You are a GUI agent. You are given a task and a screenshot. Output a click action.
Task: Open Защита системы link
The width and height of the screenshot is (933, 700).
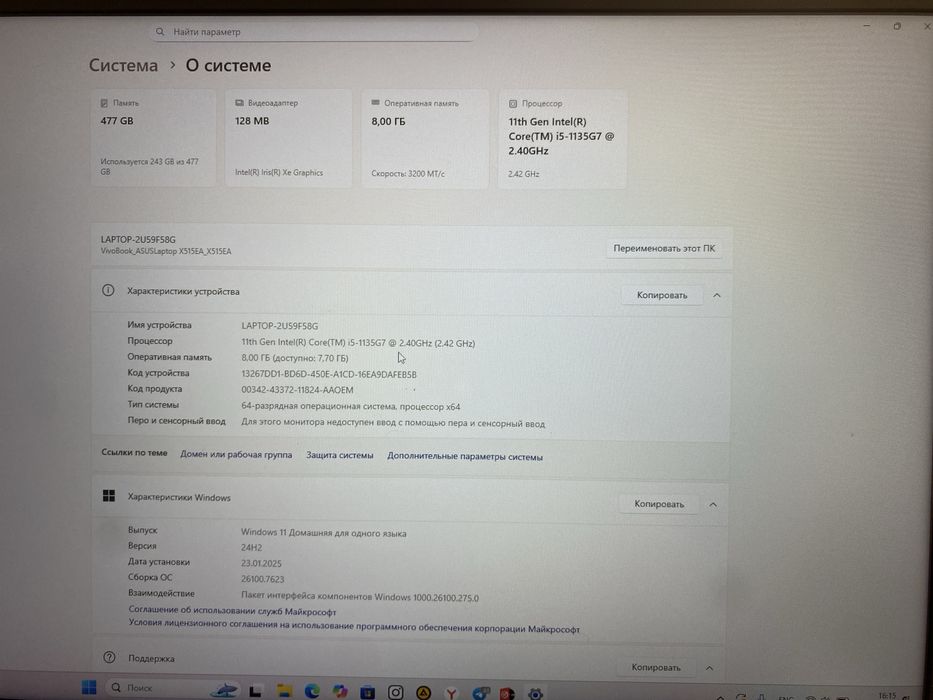(340, 455)
